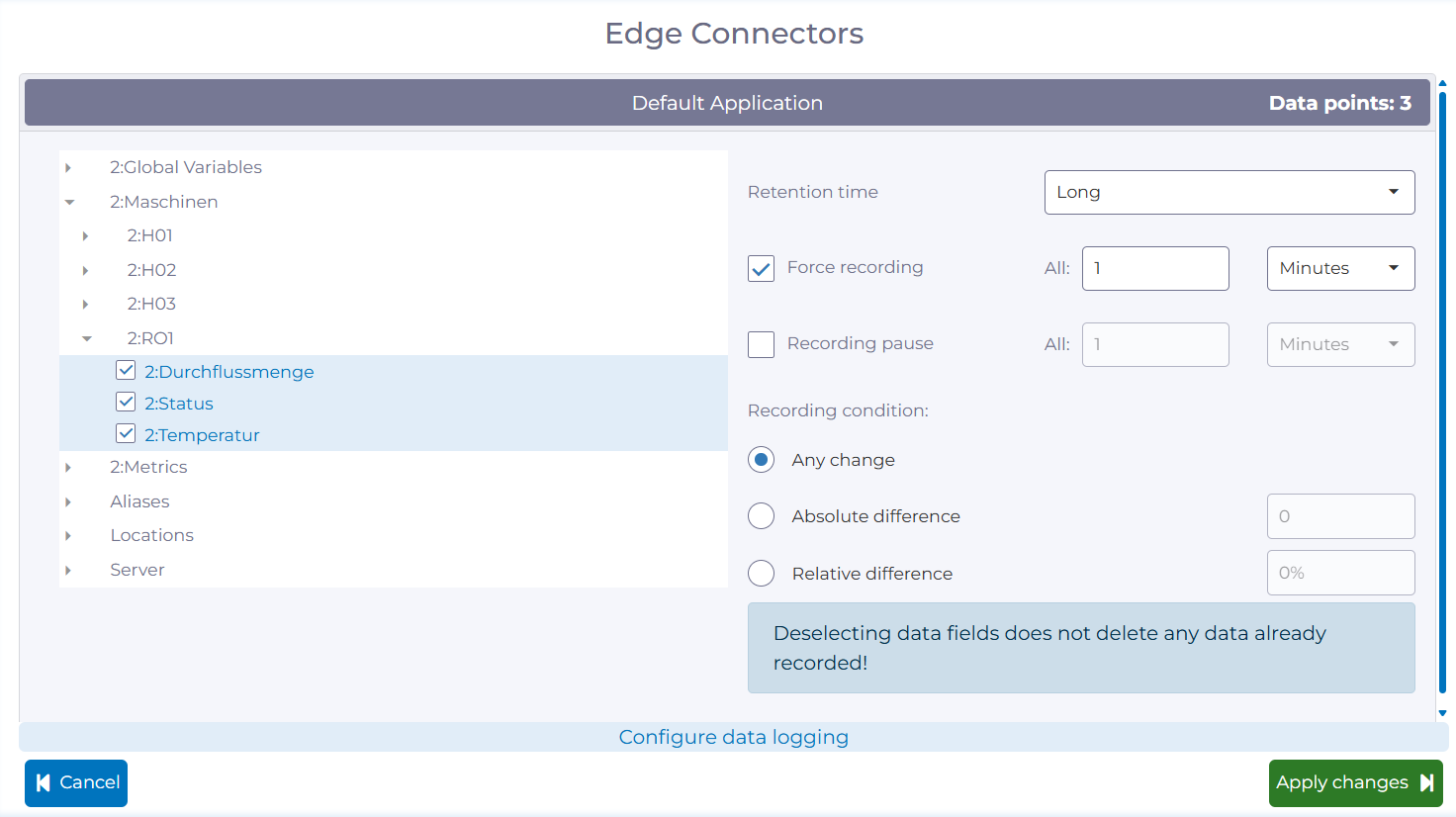Image resolution: width=1456 pixels, height=817 pixels.
Task: Select the 2:Status label
Action: click(x=179, y=404)
